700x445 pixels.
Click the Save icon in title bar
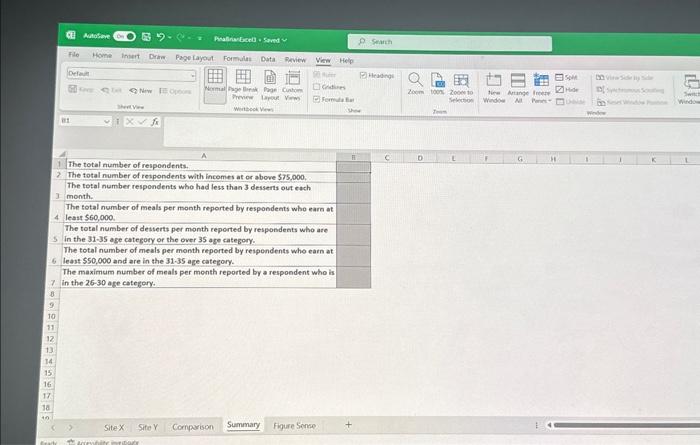pos(146,37)
